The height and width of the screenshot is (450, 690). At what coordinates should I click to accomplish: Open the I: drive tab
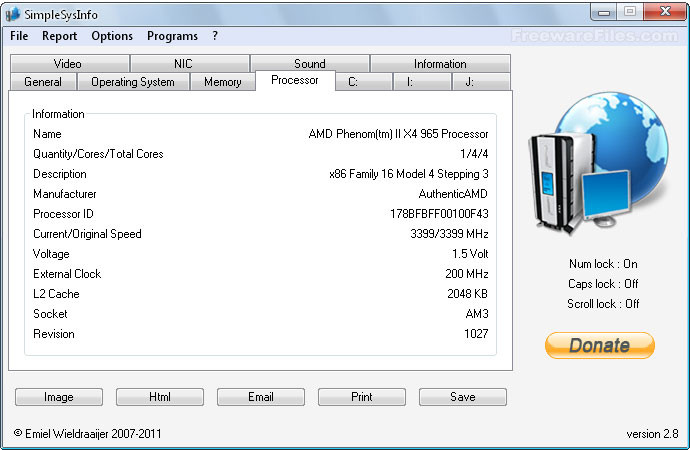422,82
